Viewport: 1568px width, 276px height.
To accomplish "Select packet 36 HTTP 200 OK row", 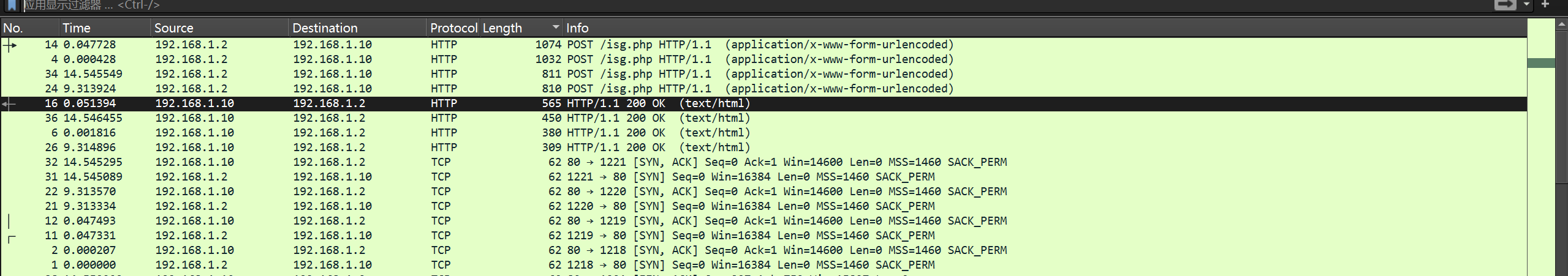I will (x=763, y=118).
